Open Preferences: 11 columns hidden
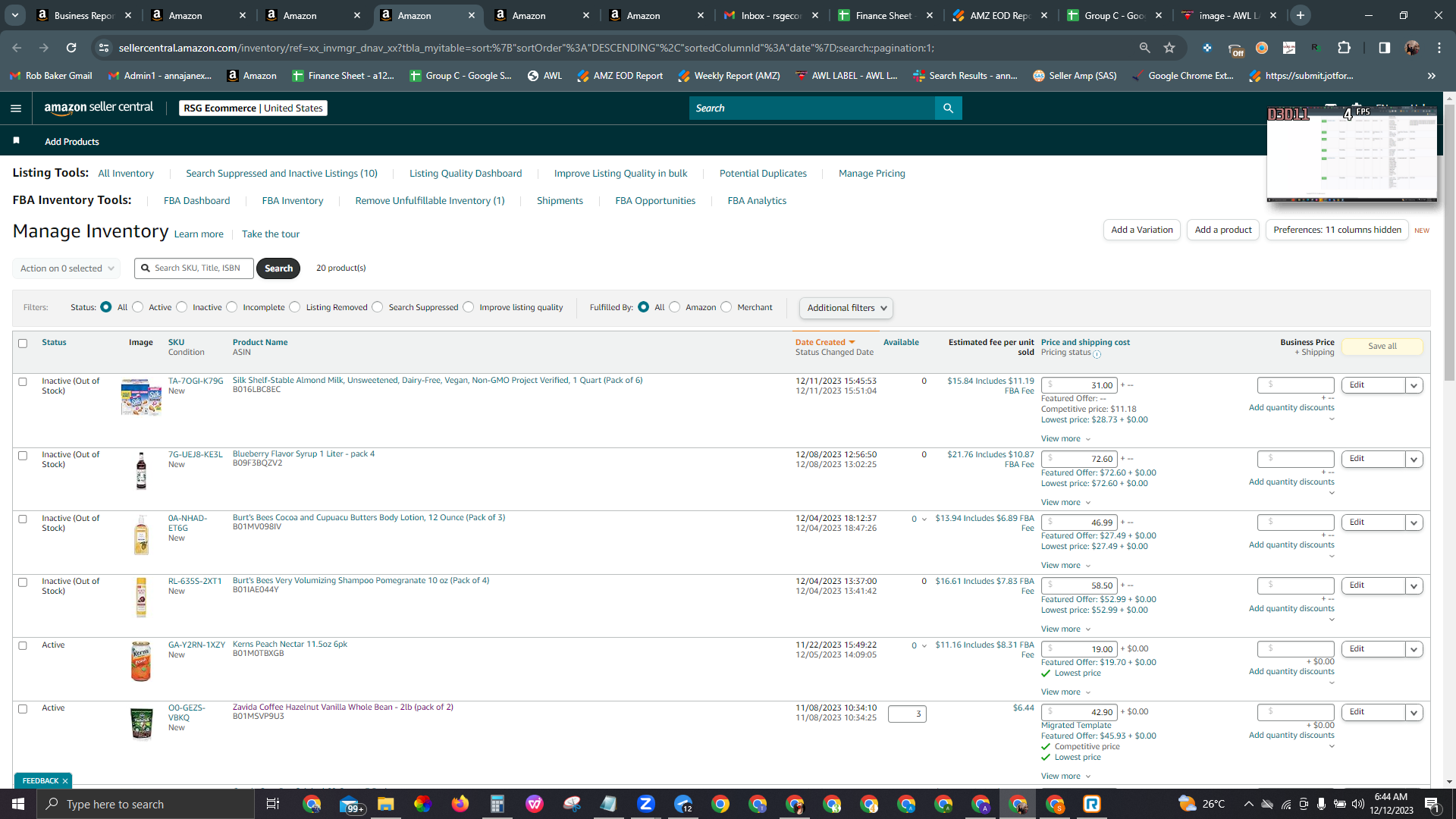1456x819 pixels. 1337,230
